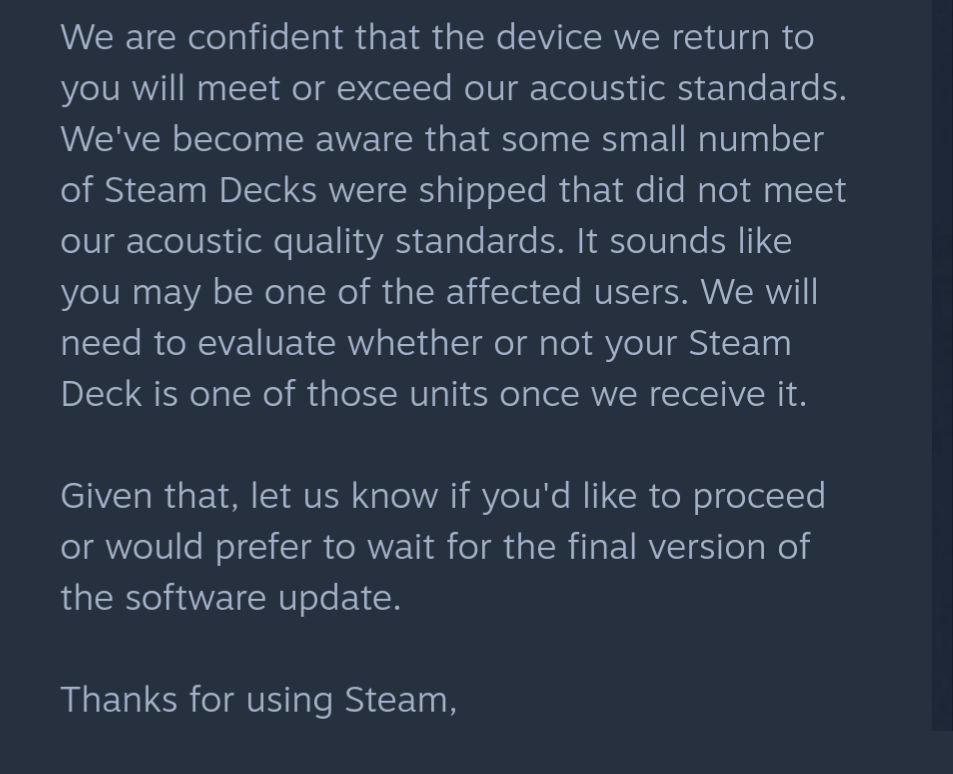The width and height of the screenshot is (953, 774).
Task: Click the words "need to evaluate whether"
Action: pyautogui.click(x=271, y=343)
